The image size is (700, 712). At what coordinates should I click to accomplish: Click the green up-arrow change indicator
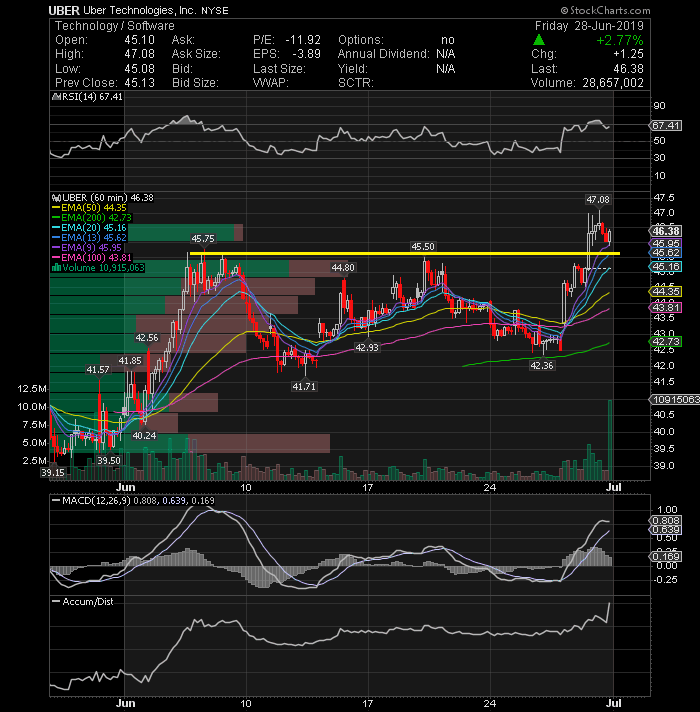pos(539,40)
